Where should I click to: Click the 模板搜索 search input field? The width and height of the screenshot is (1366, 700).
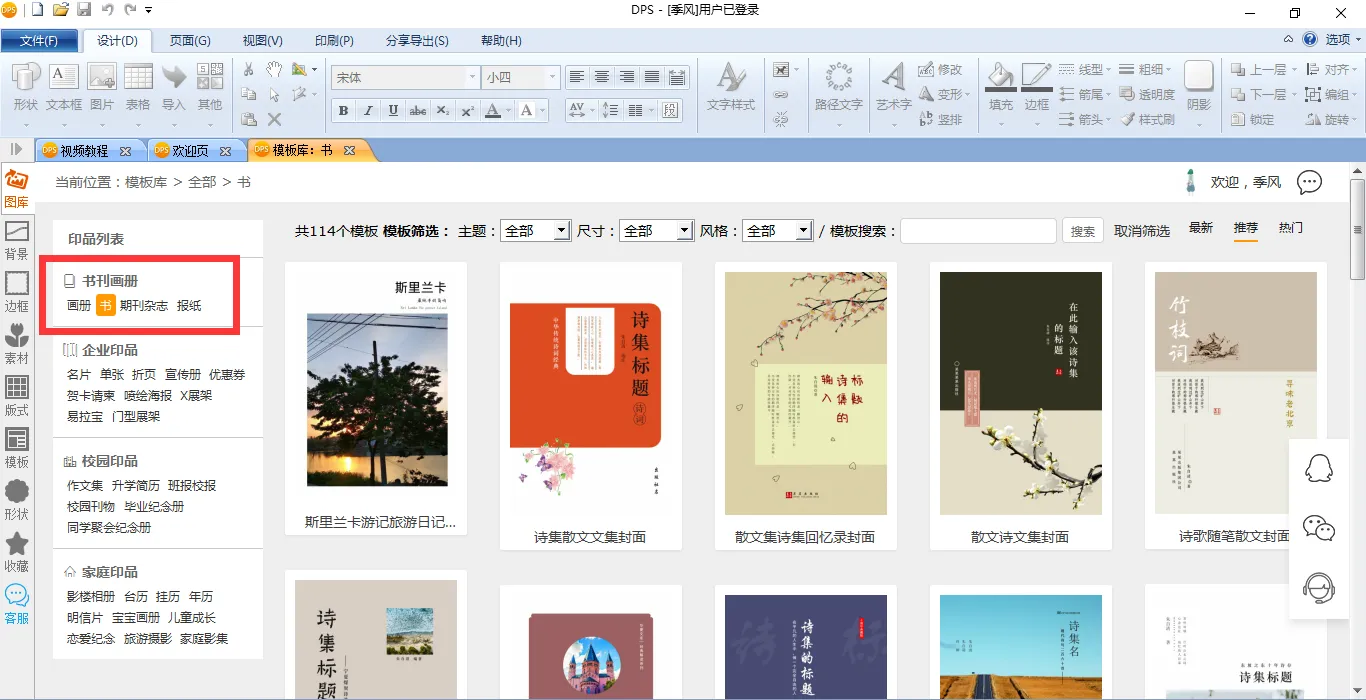click(x=978, y=231)
